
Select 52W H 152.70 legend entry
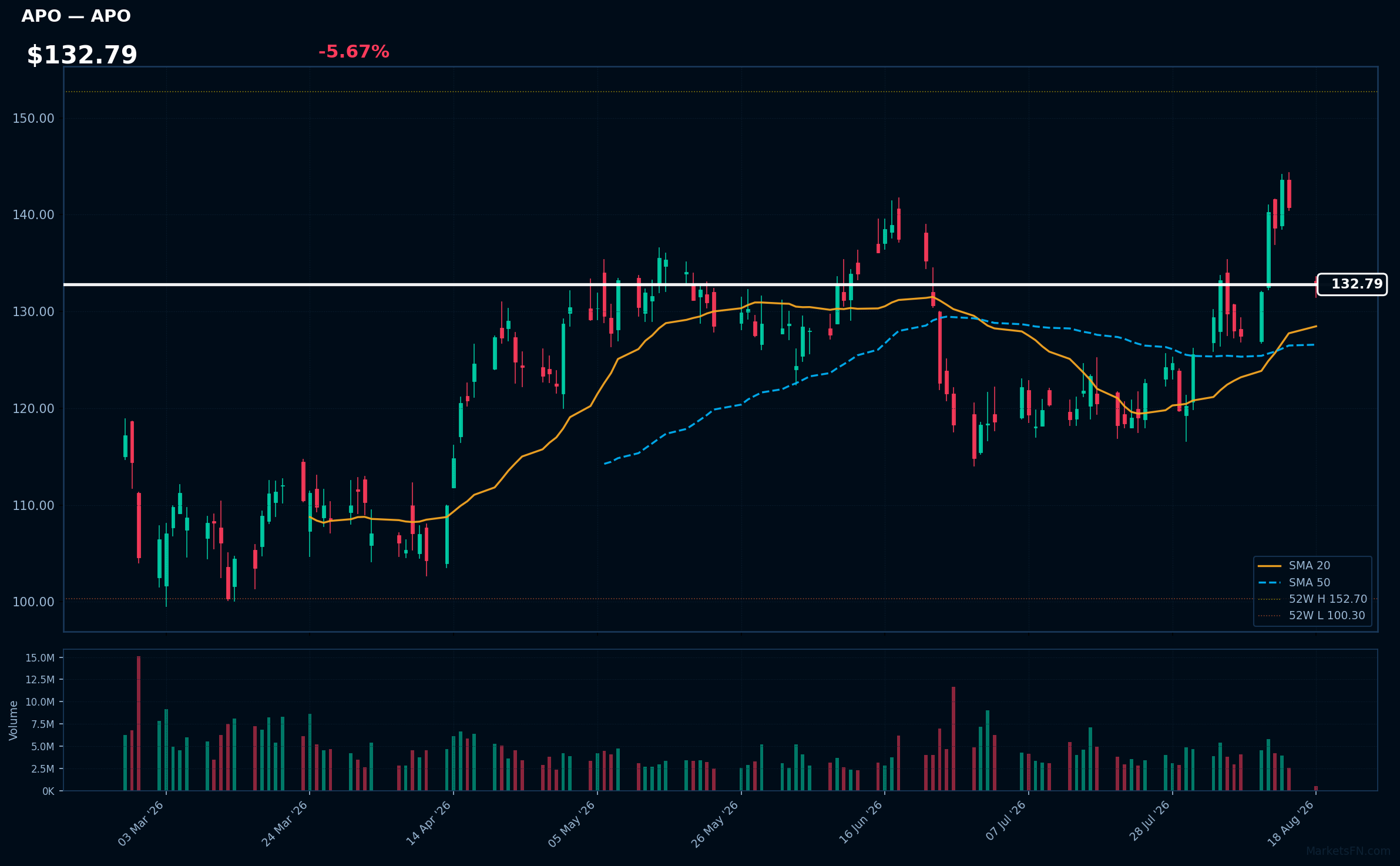click(1312, 599)
